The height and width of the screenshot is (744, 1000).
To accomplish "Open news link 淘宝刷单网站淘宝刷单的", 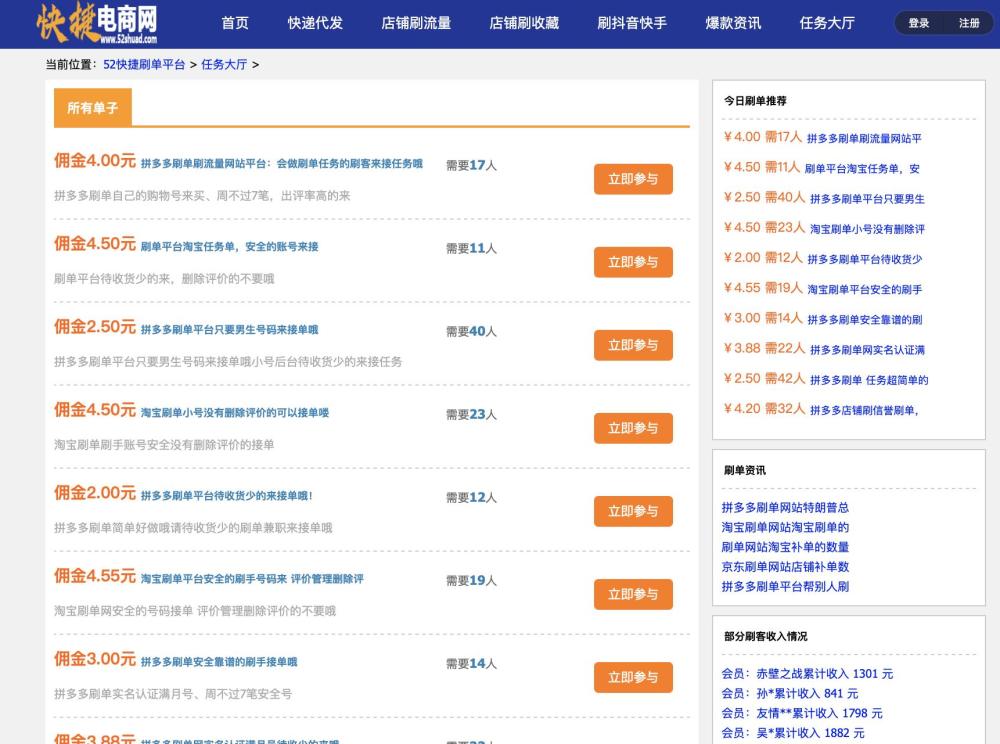I will coord(785,527).
